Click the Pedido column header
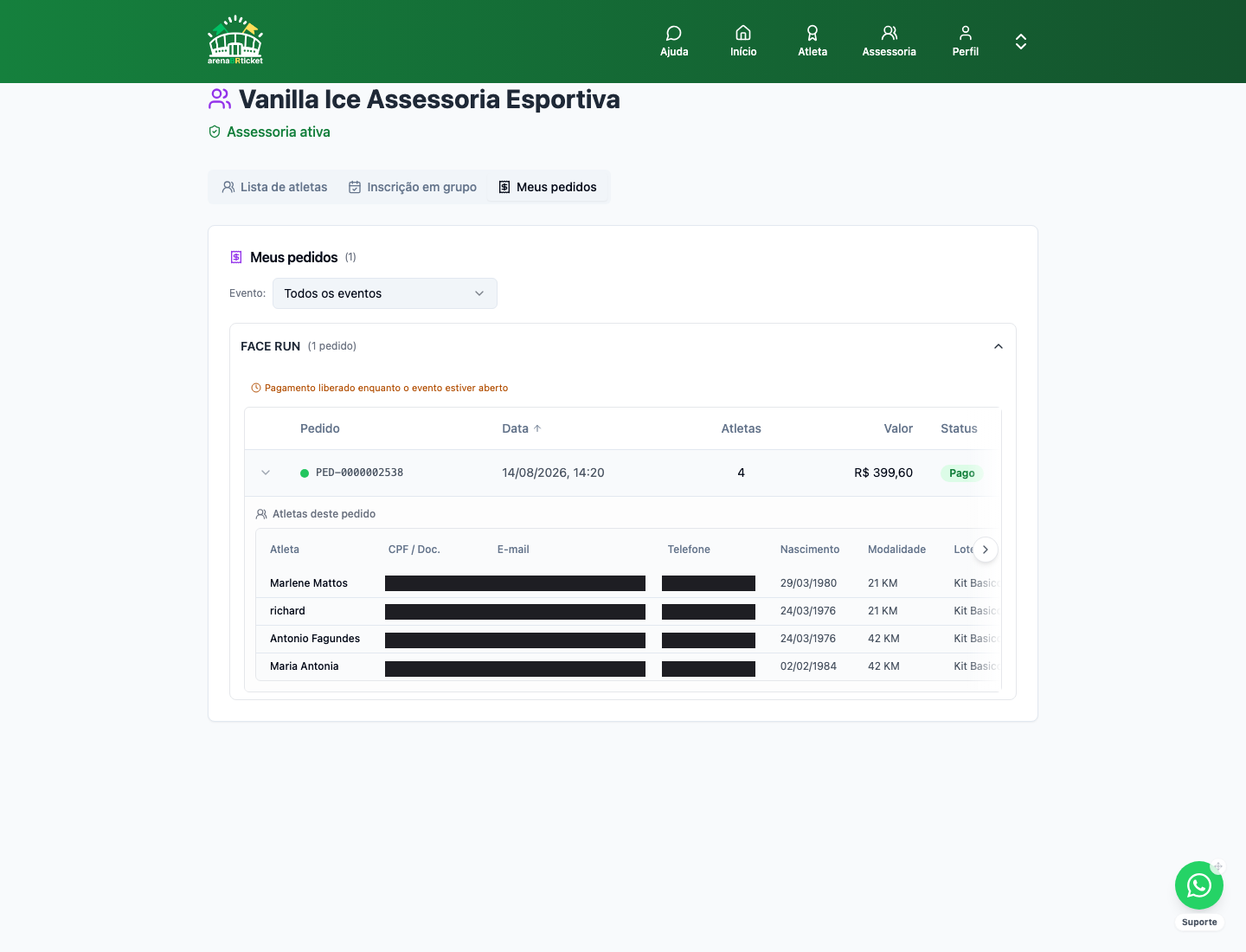The image size is (1246, 952). 320,428
